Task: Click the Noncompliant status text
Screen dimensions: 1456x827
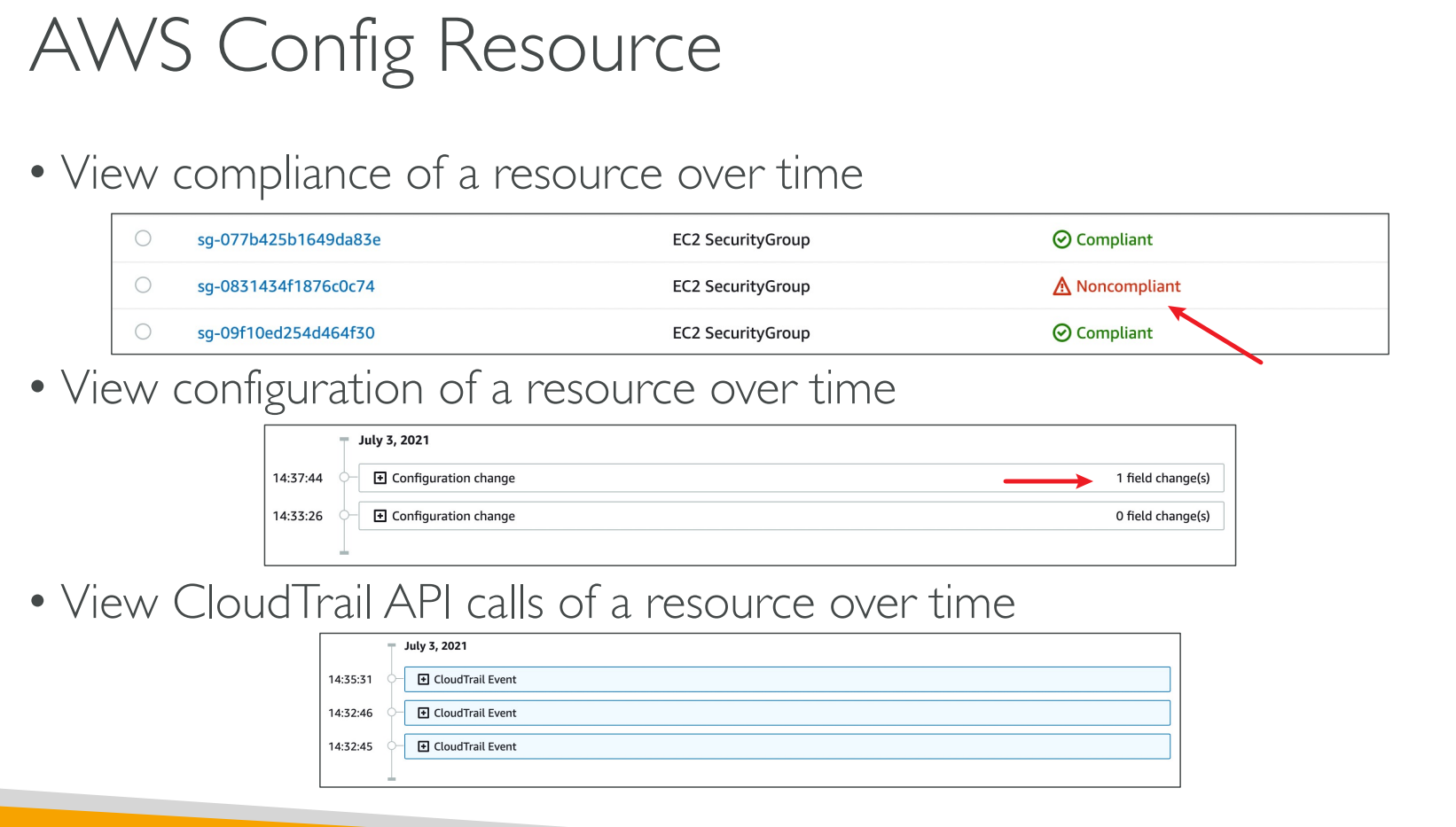Action: coord(1128,286)
